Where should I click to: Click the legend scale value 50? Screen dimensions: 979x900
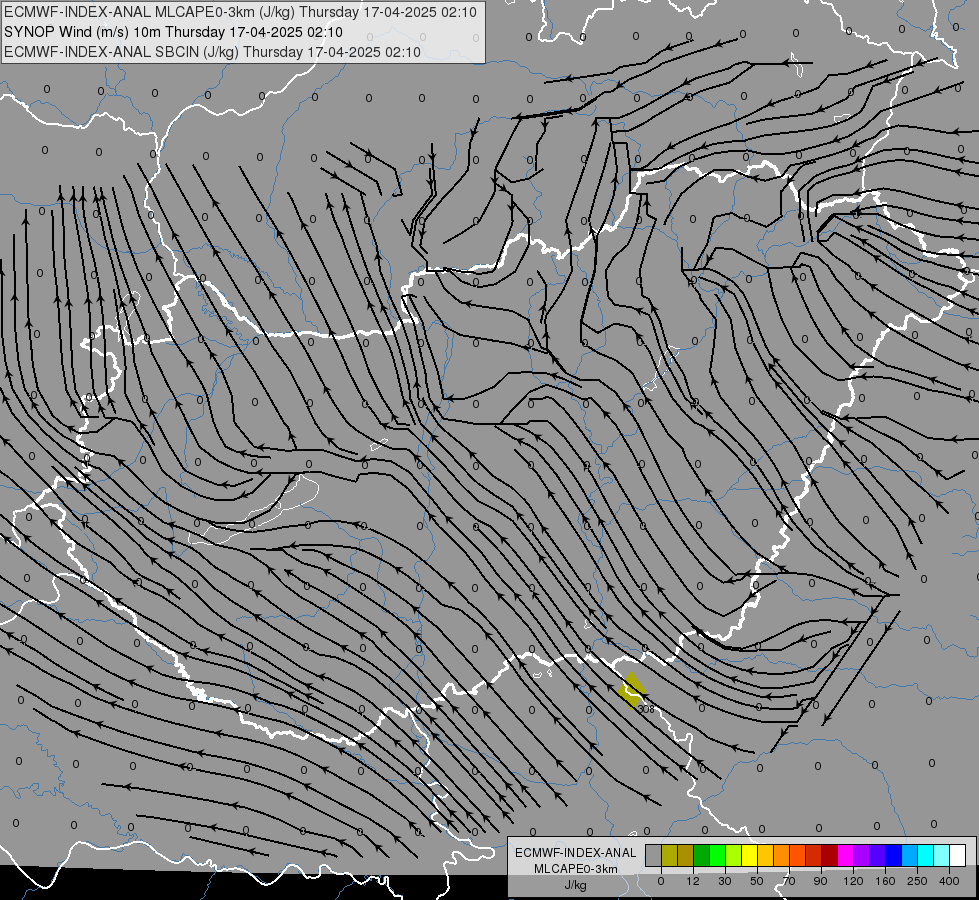(757, 881)
